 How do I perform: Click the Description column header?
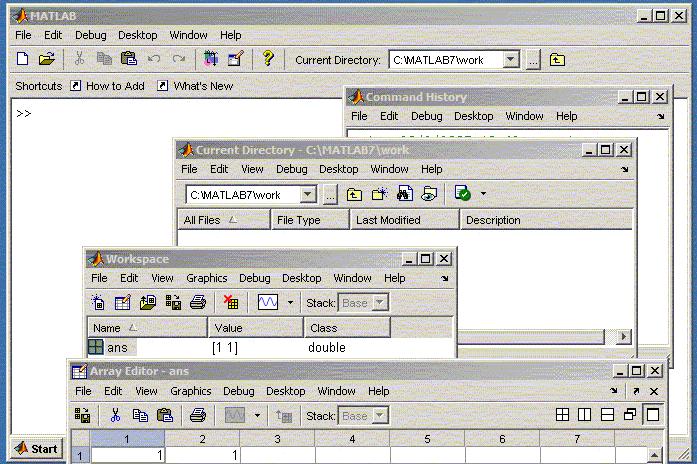[x=546, y=220]
